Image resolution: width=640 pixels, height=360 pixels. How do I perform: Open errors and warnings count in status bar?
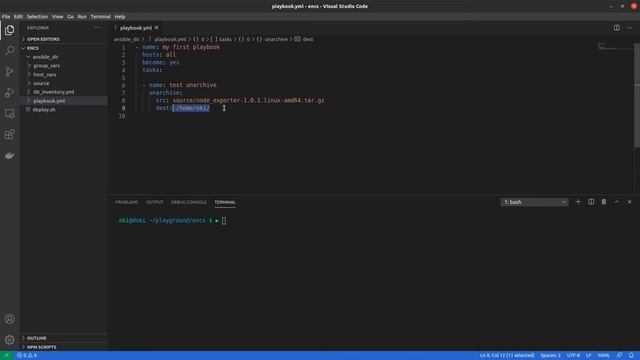[27, 356]
